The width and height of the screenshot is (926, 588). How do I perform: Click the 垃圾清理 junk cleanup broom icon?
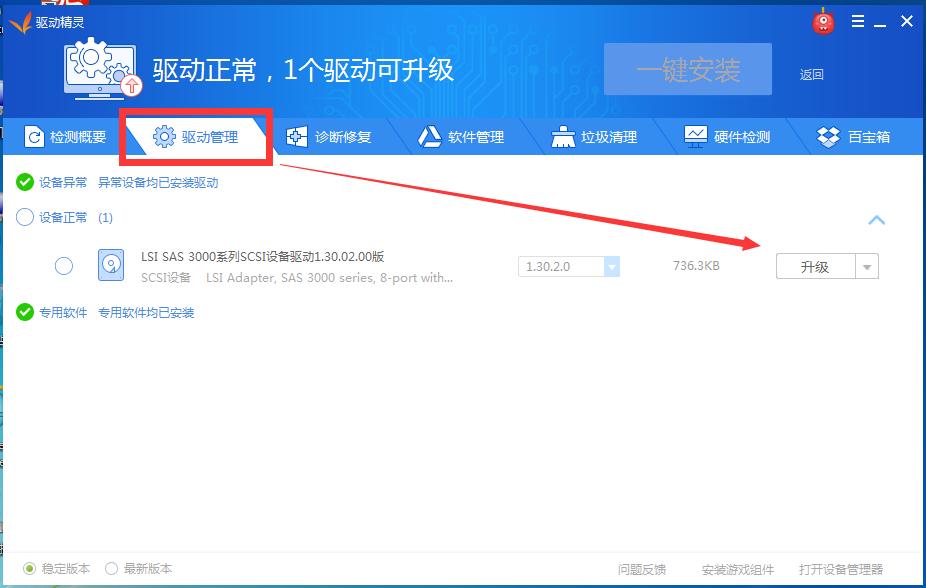click(x=563, y=137)
